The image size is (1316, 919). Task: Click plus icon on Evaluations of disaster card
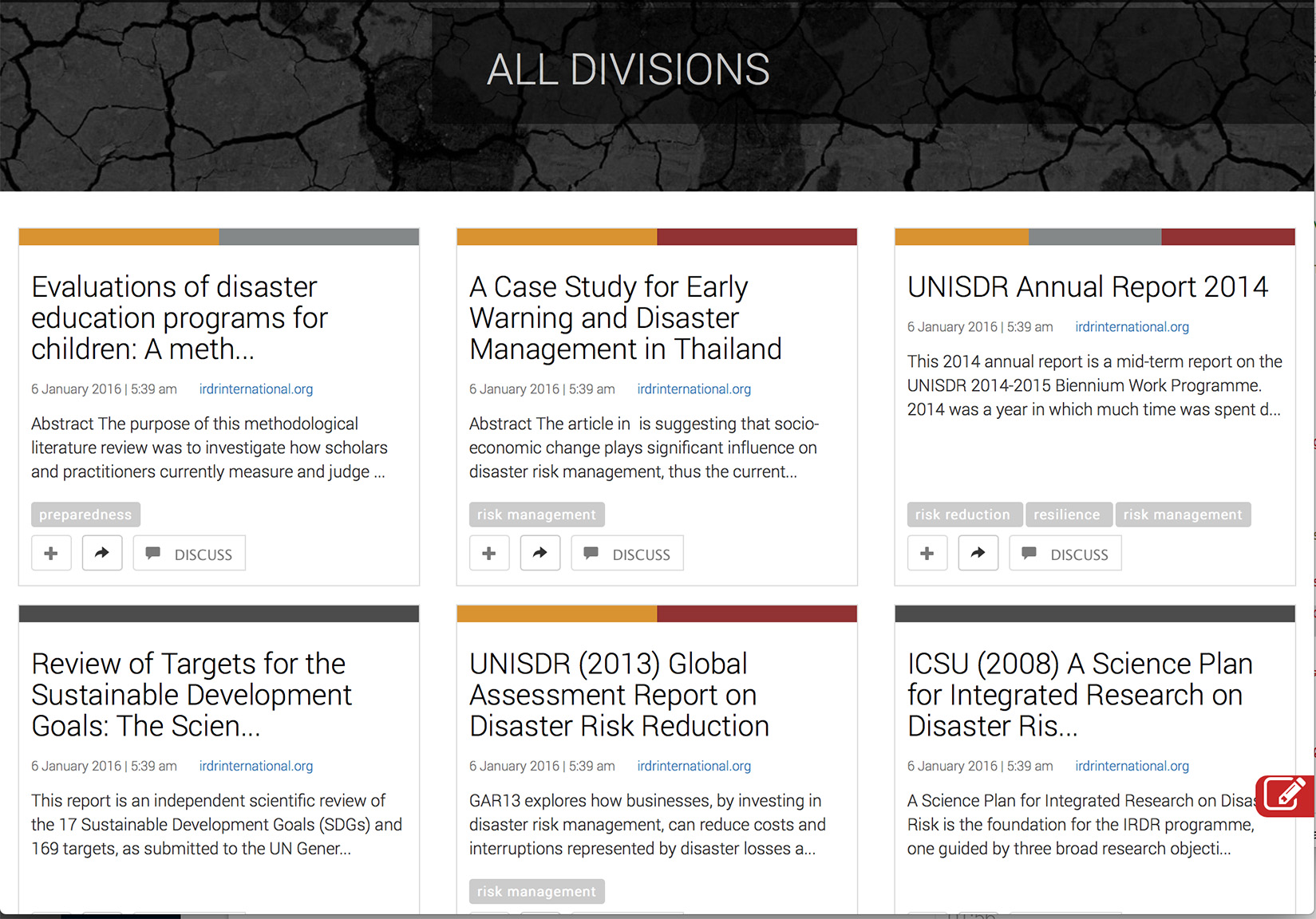click(51, 554)
